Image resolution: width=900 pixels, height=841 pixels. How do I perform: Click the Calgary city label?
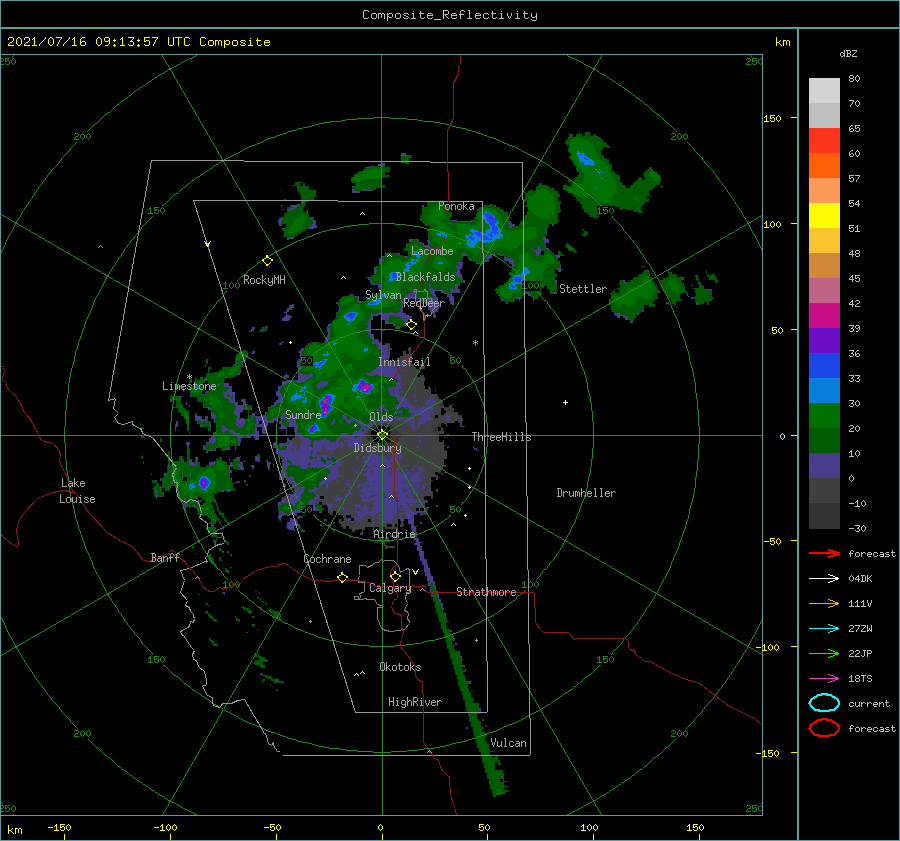390,588
